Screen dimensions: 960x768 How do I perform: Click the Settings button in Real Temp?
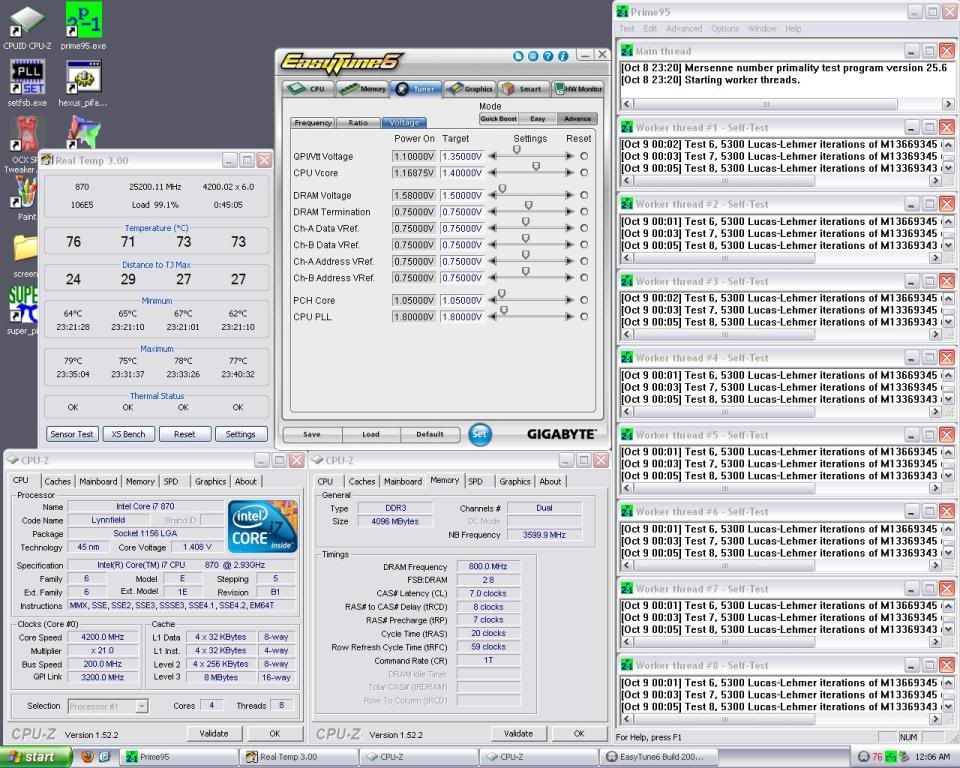coord(241,434)
